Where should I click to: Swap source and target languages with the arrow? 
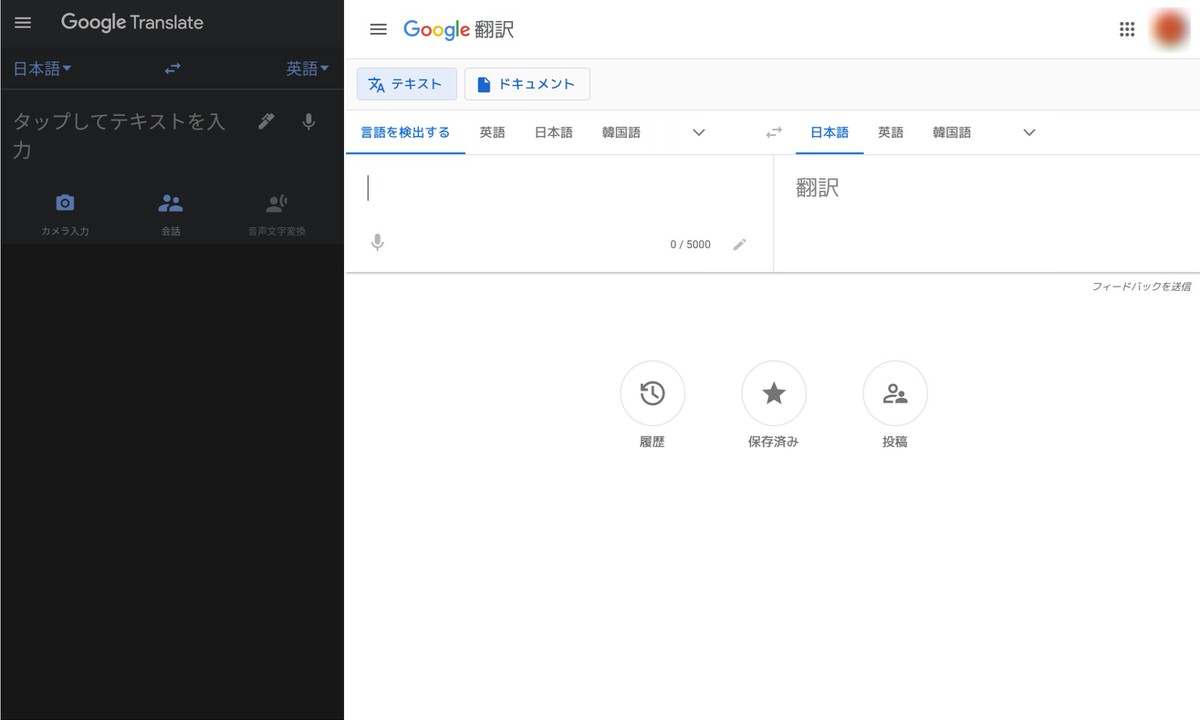click(773, 131)
